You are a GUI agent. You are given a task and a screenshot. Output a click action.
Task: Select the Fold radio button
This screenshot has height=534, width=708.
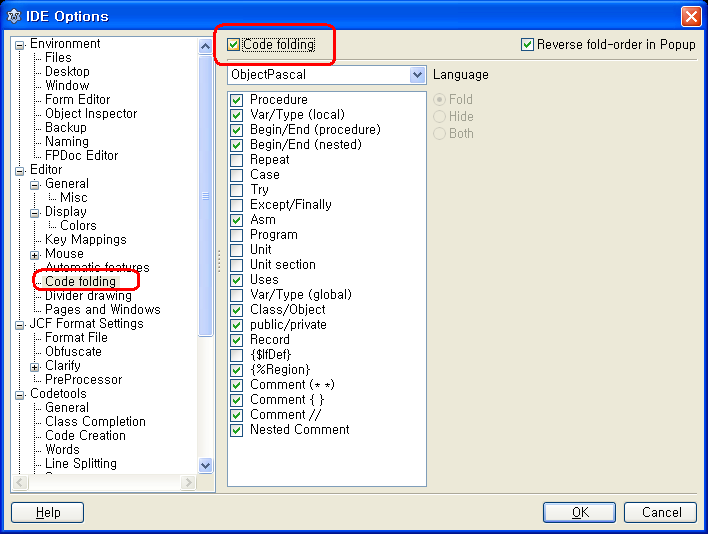pos(439,99)
